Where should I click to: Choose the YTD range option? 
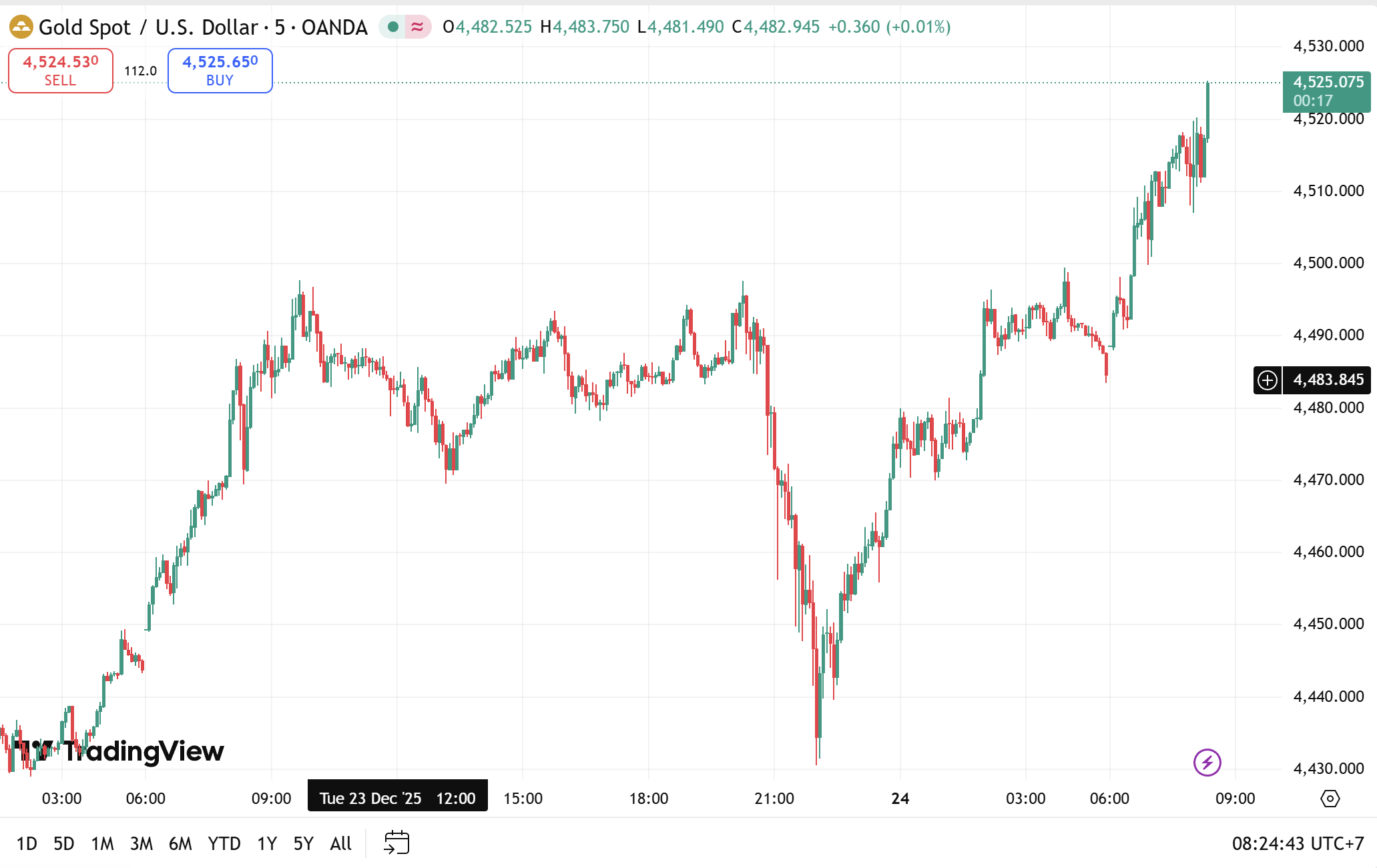pyautogui.click(x=224, y=844)
